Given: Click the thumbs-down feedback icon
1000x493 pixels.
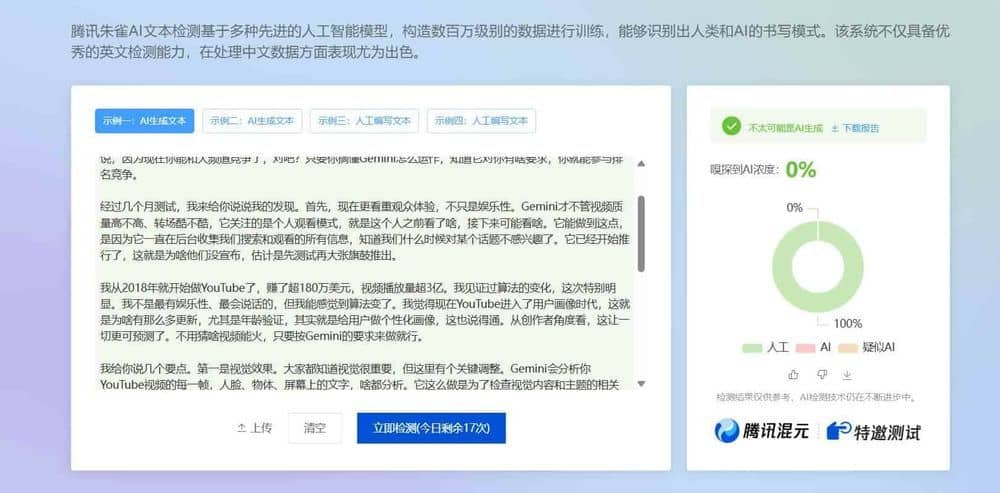Looking at the screenshot, I should [x=821, y=374].
